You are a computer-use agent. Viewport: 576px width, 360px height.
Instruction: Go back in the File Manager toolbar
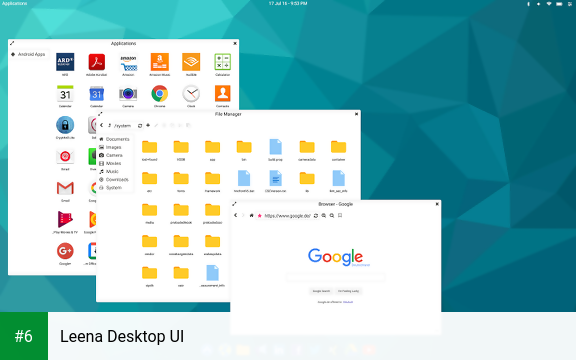pos(102,125)
